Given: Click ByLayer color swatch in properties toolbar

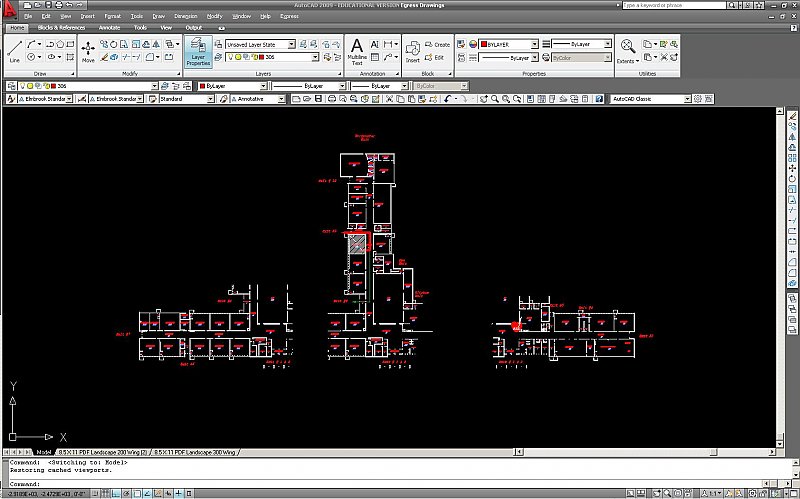Looking at the screenshot, I should [x=202, y=86].
